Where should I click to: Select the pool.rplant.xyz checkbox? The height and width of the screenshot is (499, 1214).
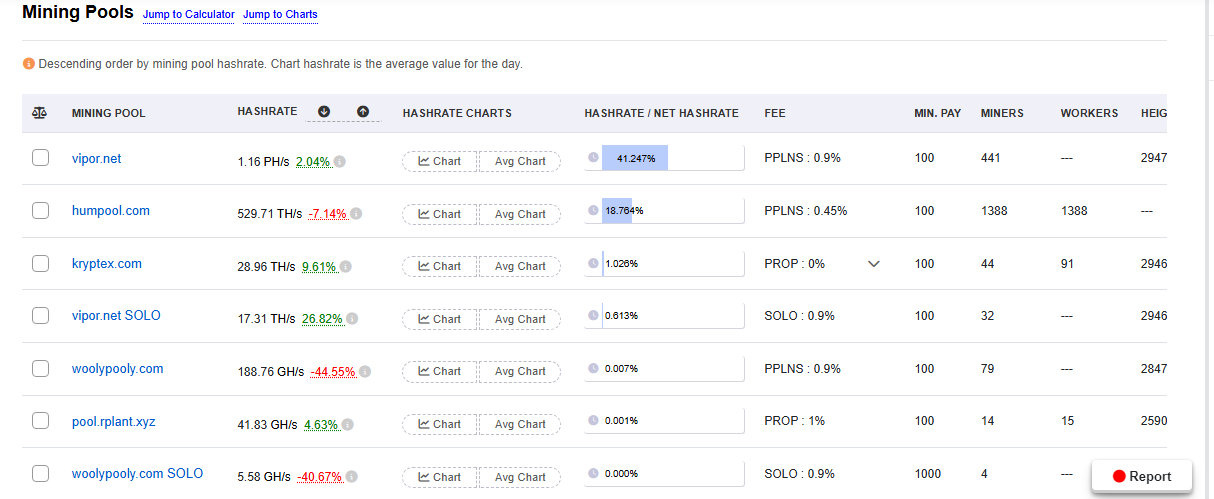coord(41,421)
